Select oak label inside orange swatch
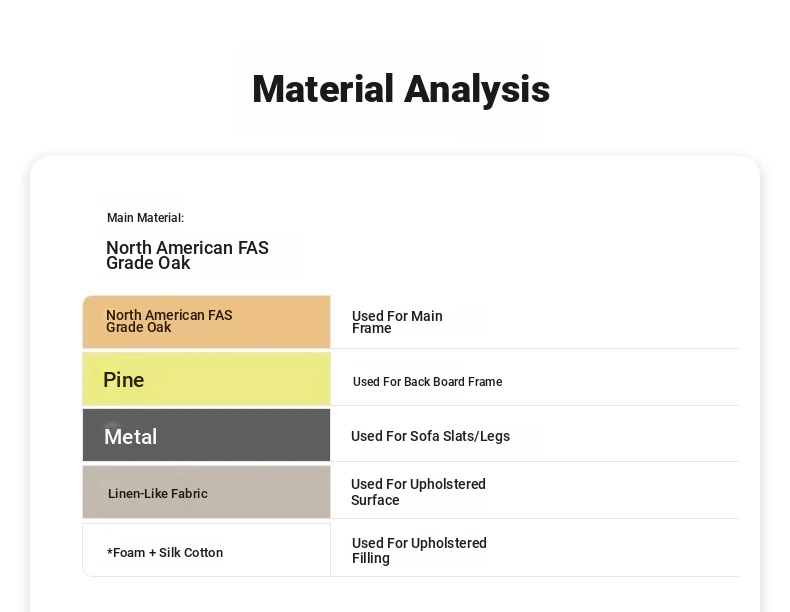790x612 pixels. tap(169, 321)
